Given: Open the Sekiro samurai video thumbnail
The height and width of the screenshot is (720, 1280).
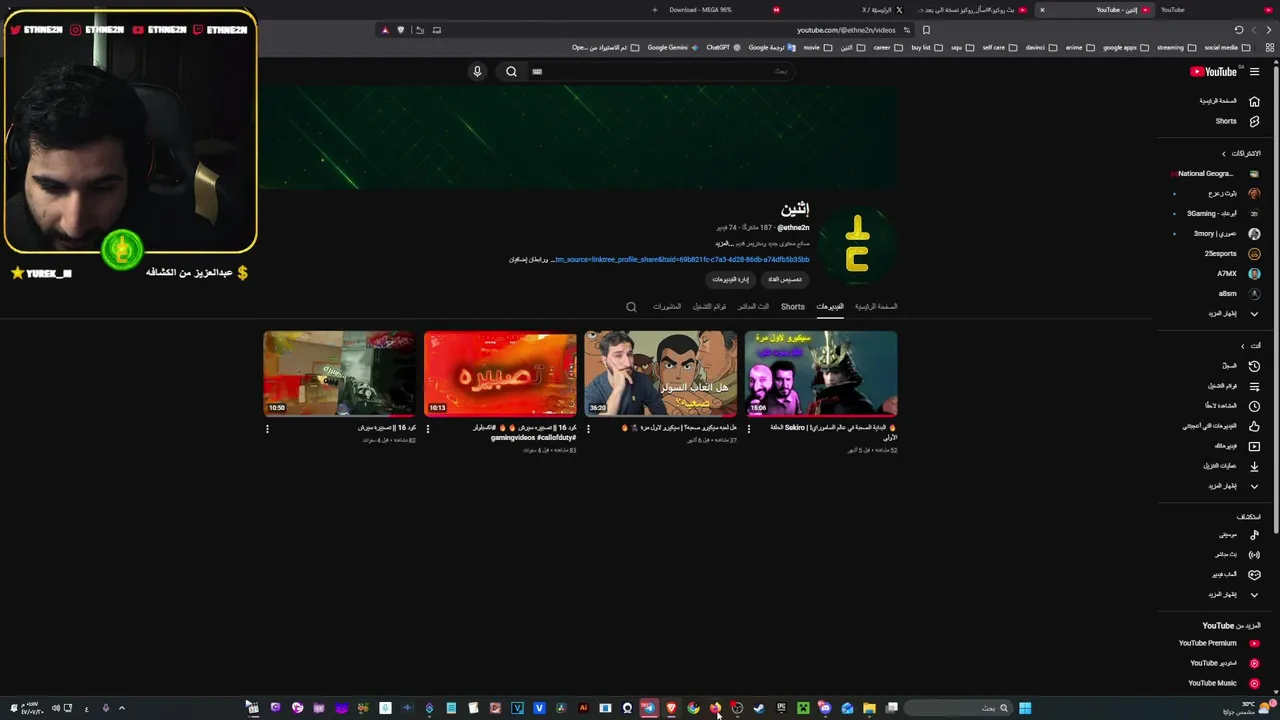Looking at the screenshot, I should [821, 373].
